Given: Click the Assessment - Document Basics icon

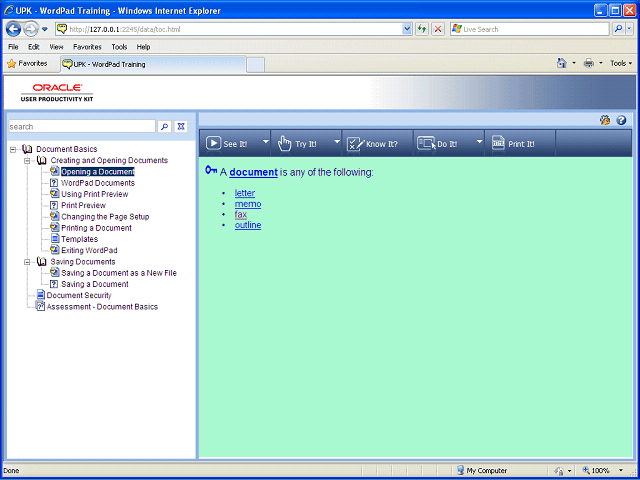Looking at the screenshot, I should 40,306.
